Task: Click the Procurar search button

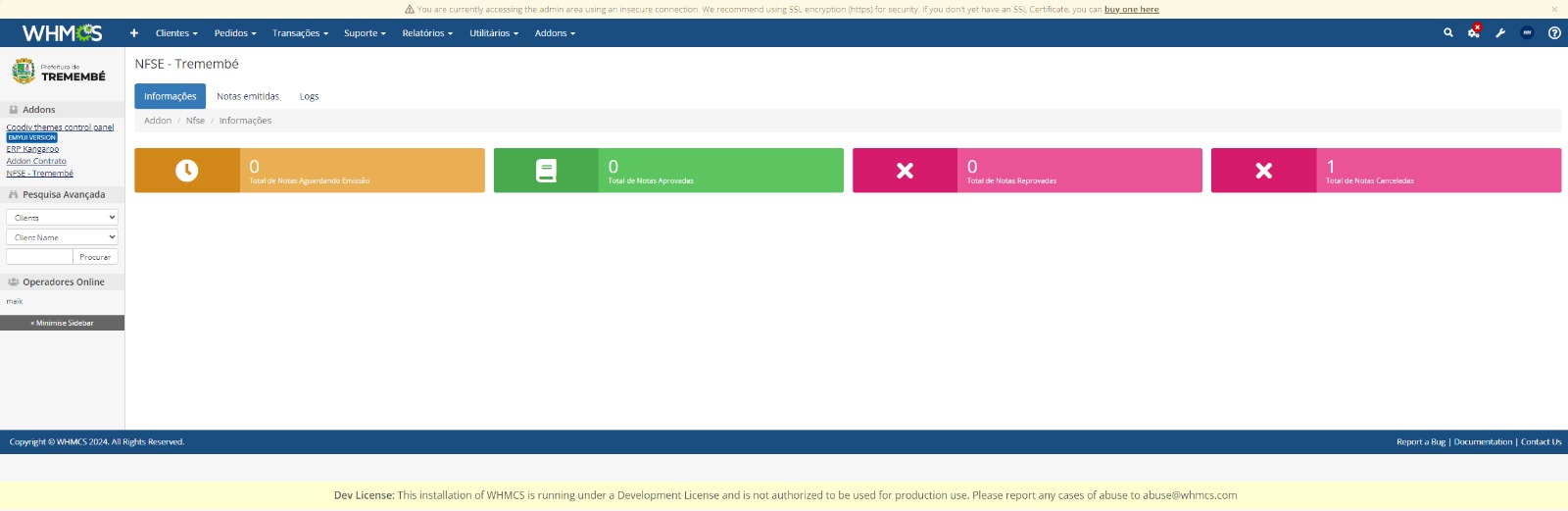Action: pyautogui.click(x=95, y=257)
